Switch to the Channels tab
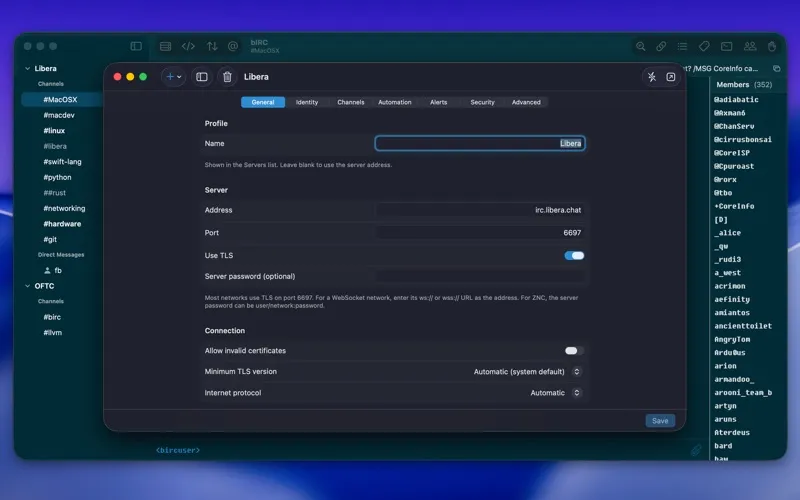 click(x=351, y=102)
